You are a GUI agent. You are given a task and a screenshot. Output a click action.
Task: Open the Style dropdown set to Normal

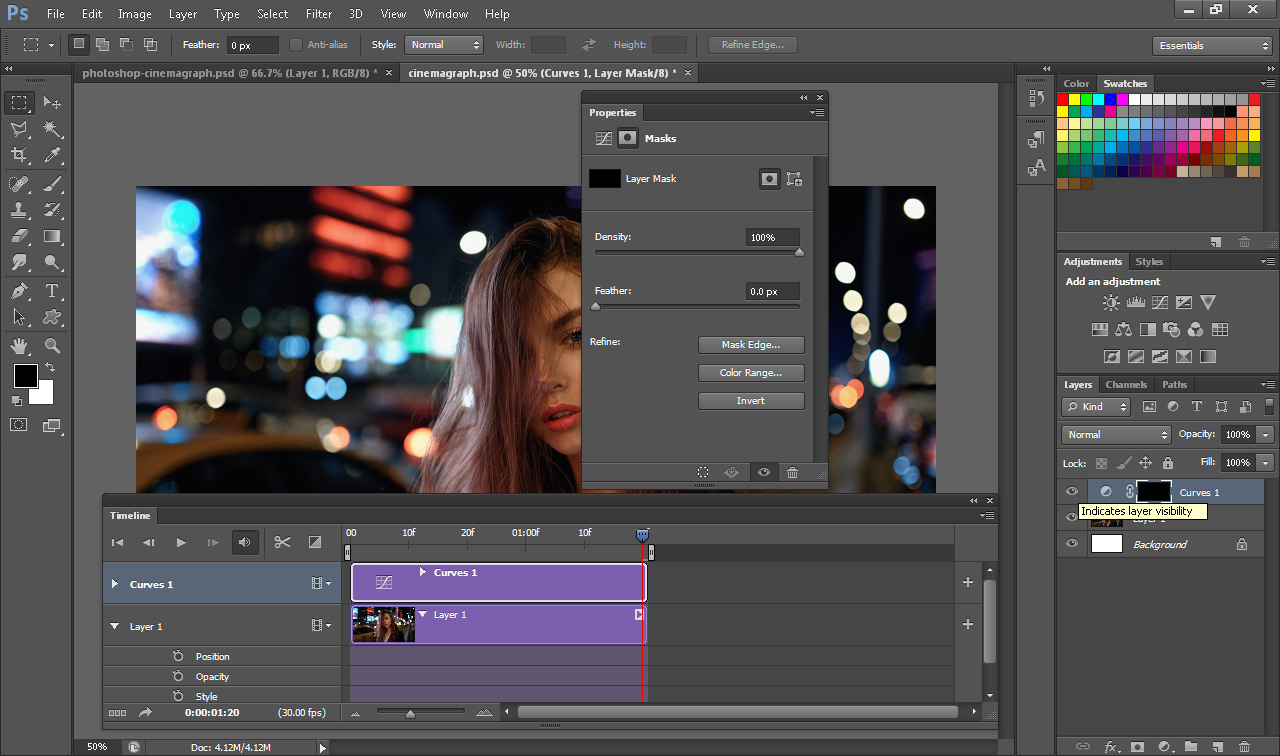click(x=444, y=45)
